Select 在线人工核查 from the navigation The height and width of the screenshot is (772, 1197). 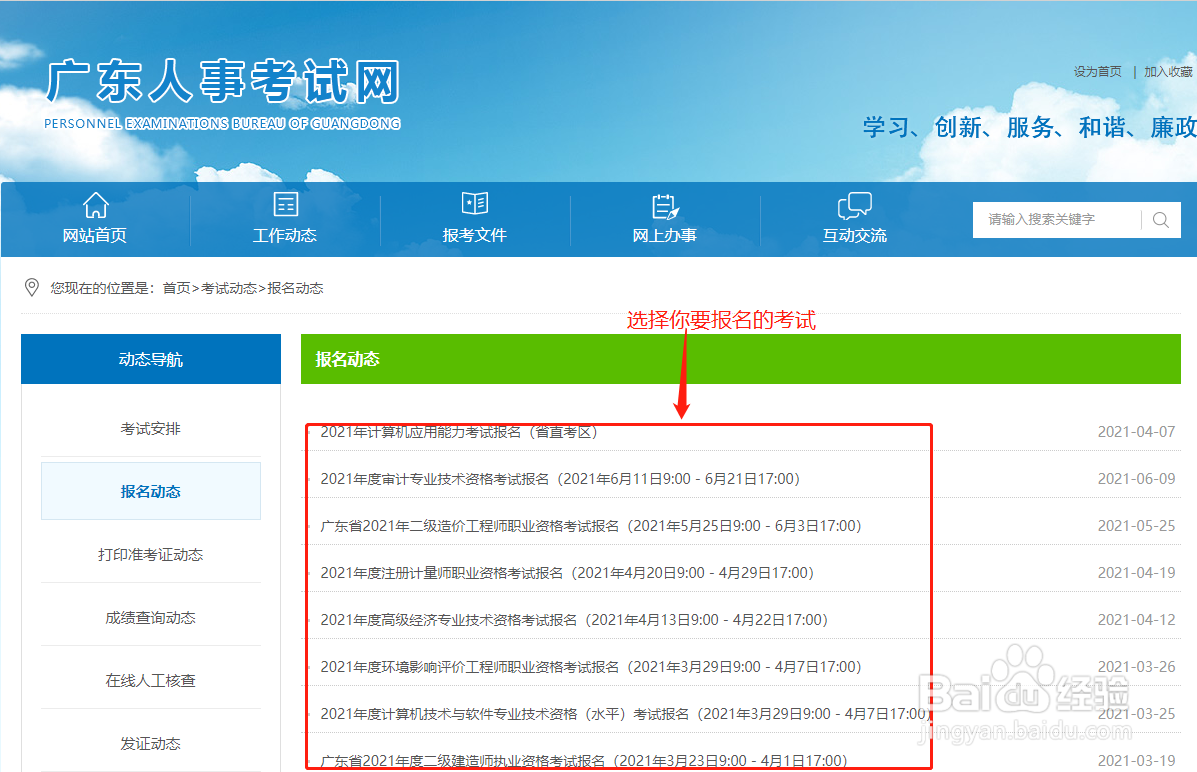click(x=150, y=677)
